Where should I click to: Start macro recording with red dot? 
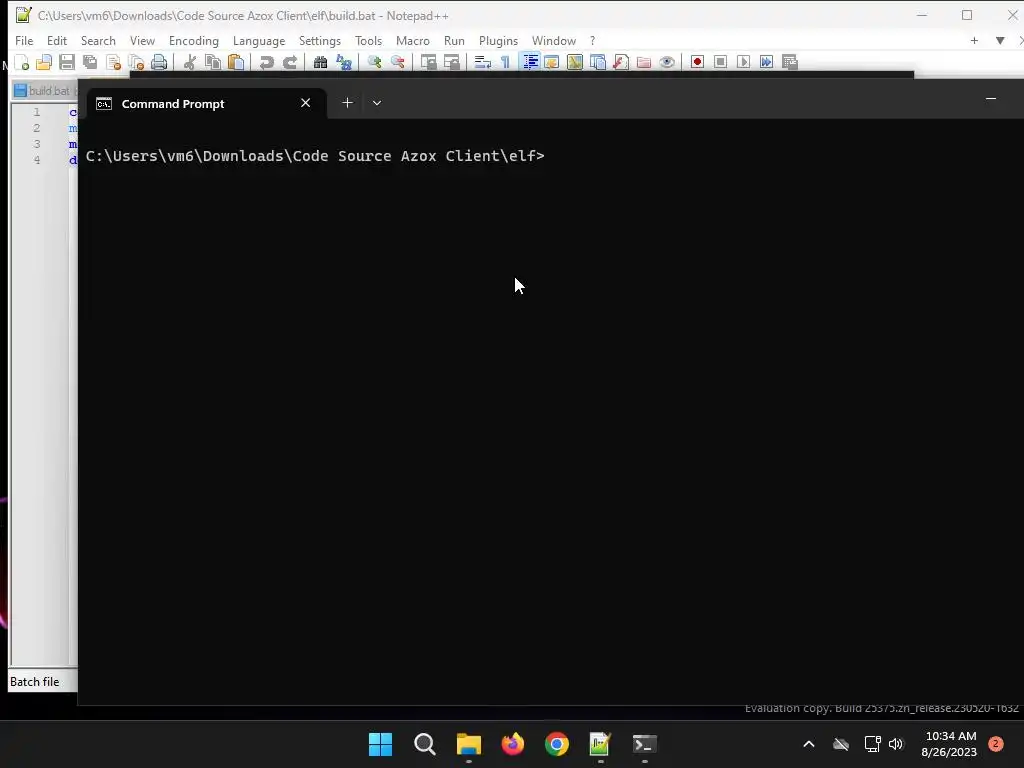point(697,62)
